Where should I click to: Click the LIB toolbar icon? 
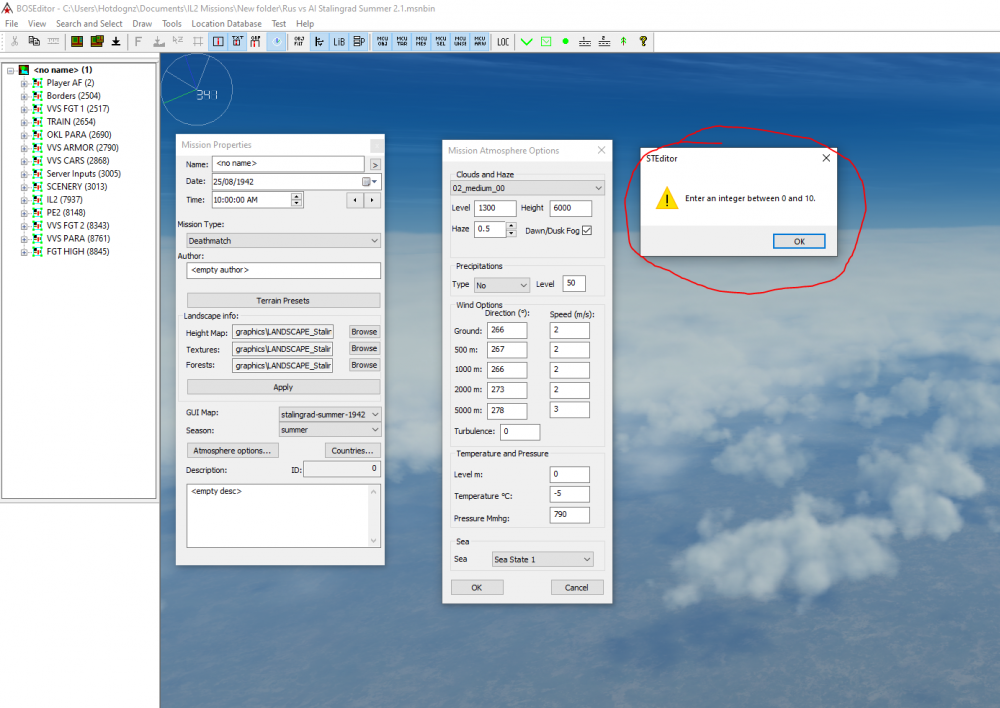(x=338, y=42)
